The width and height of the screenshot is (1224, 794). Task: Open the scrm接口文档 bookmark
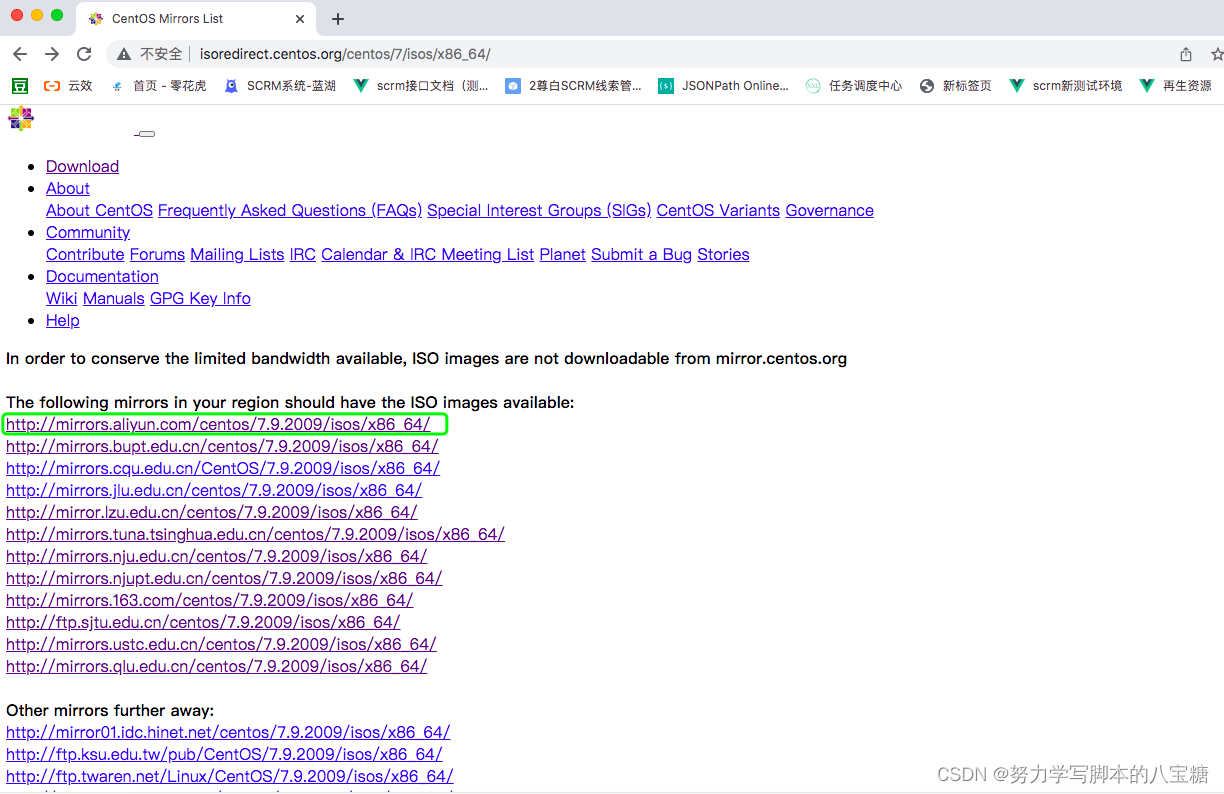(422, 86)
